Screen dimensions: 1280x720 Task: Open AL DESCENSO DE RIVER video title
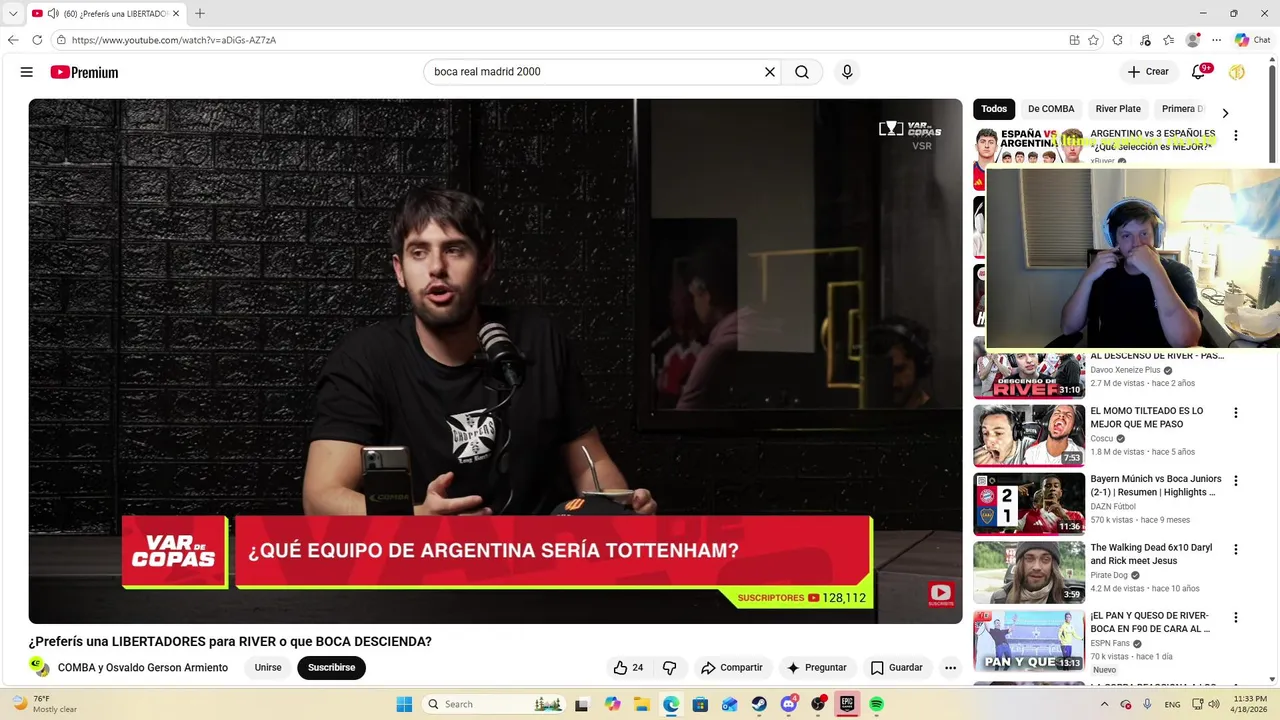(1157, 356)
